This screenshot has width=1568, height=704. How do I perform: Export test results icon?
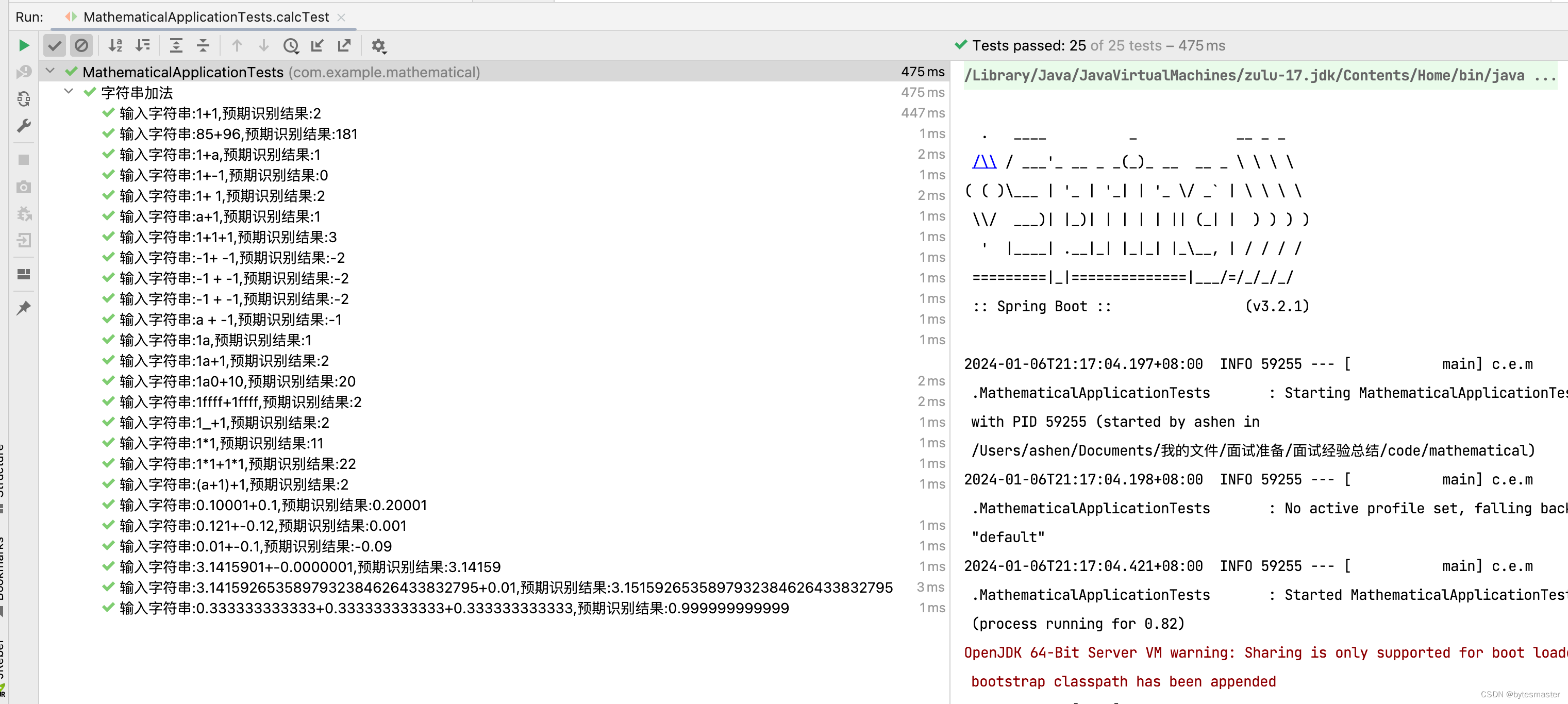[344, 46]
